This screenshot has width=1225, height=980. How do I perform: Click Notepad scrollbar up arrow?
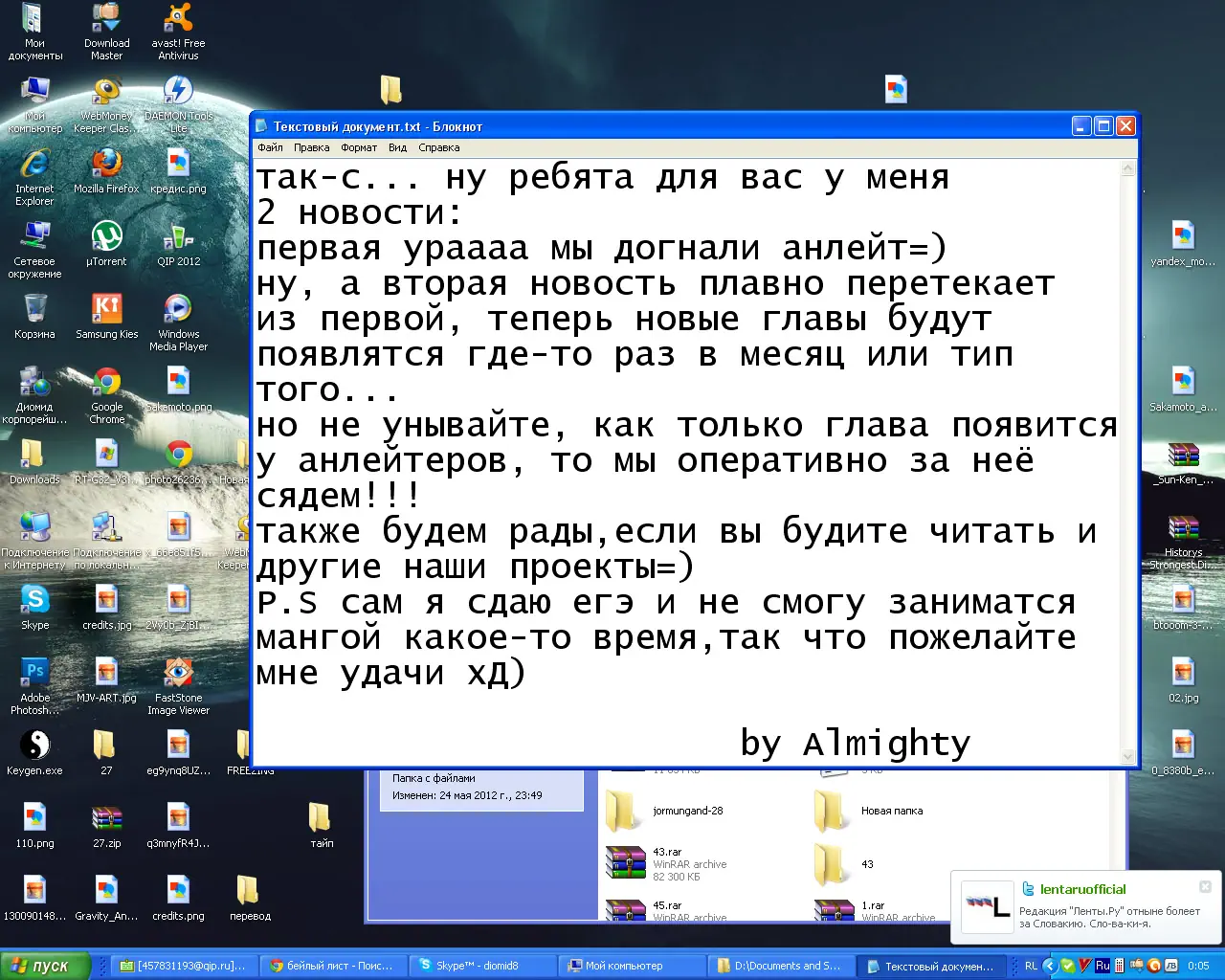(x=1127, y=169)
